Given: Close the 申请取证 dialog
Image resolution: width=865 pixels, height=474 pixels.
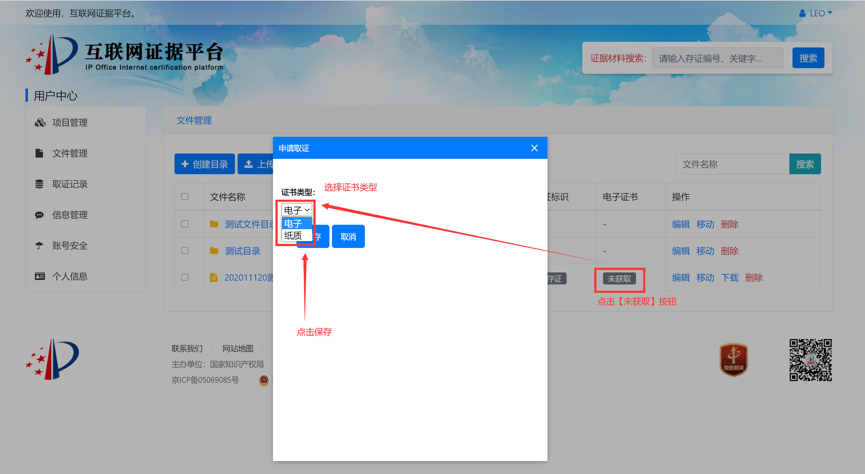Looking at the screenshot, I should (x=534, y=148).
